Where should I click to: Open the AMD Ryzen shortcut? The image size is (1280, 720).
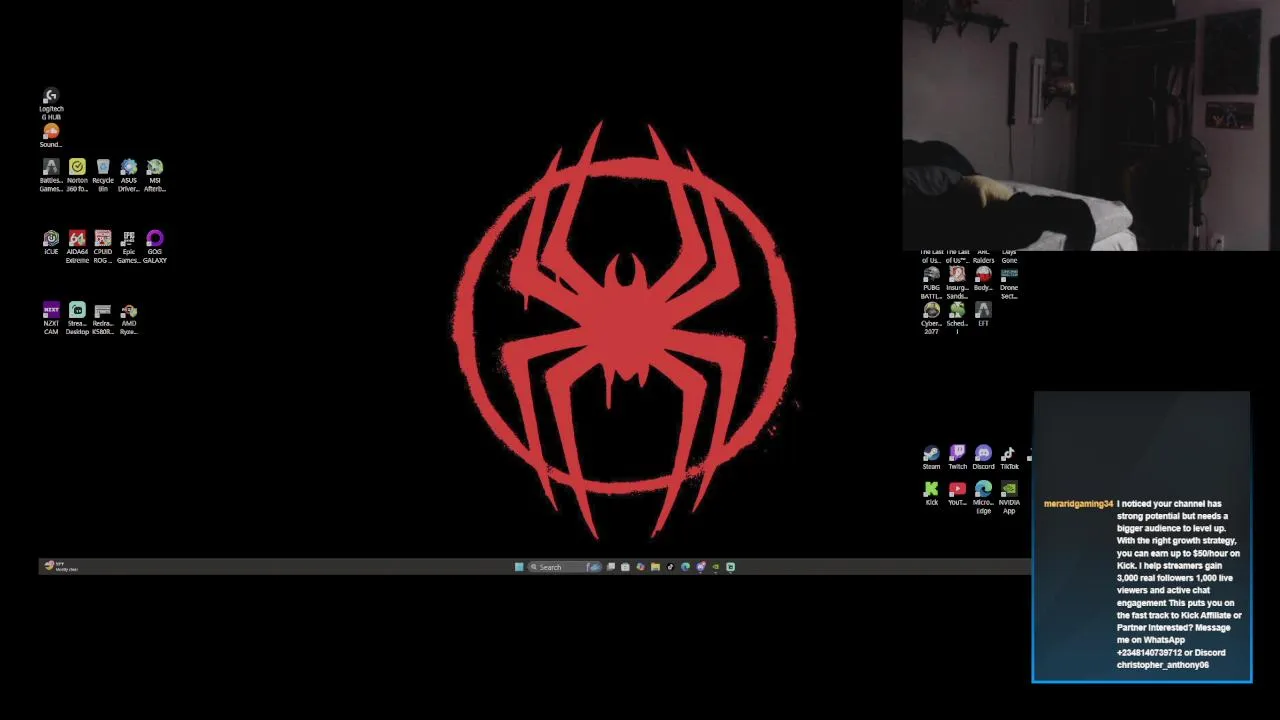tap(129, 319)
